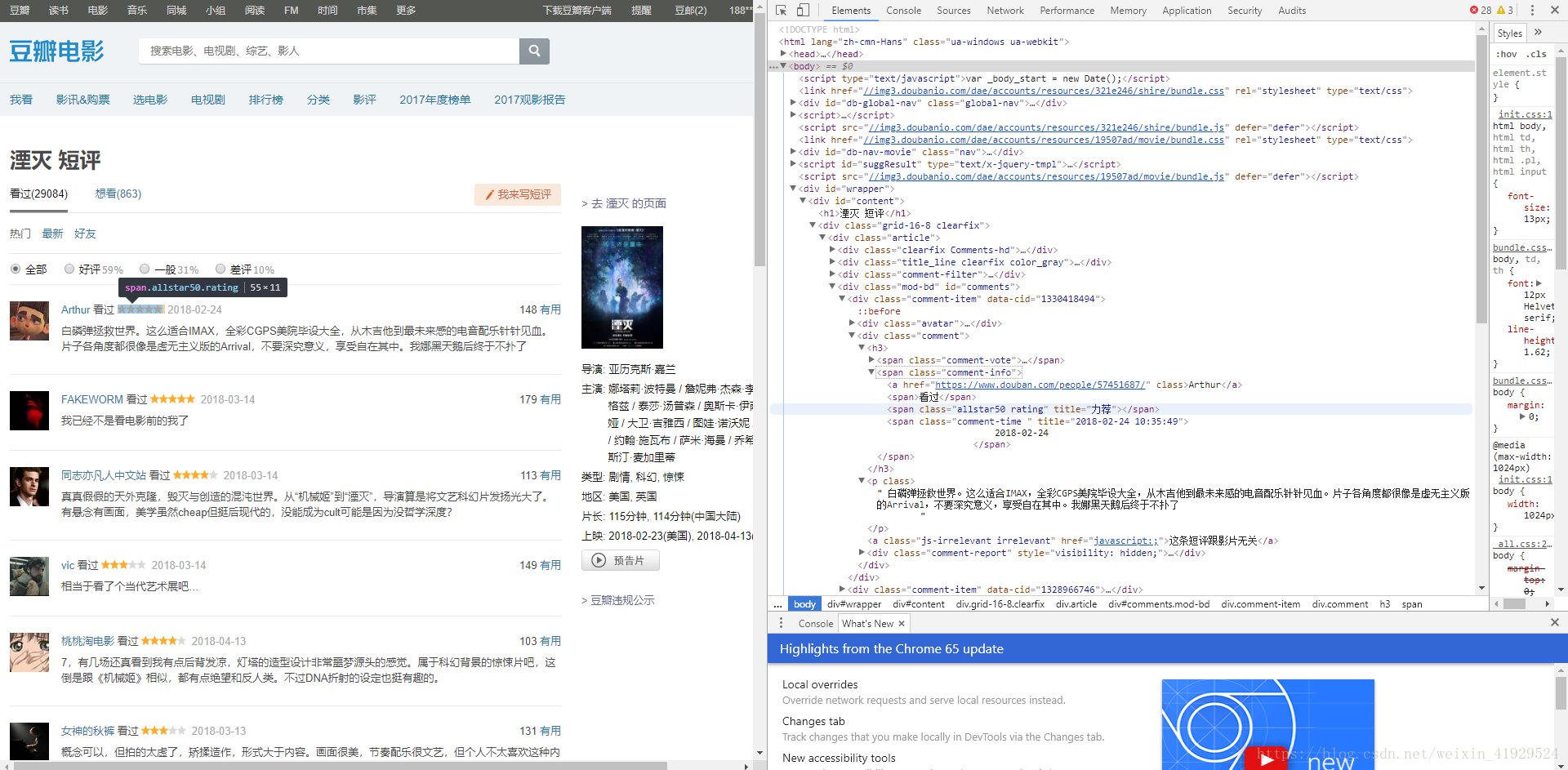Click 我来写短评 button
This screenshot has height=770, width=1568.
518,194
